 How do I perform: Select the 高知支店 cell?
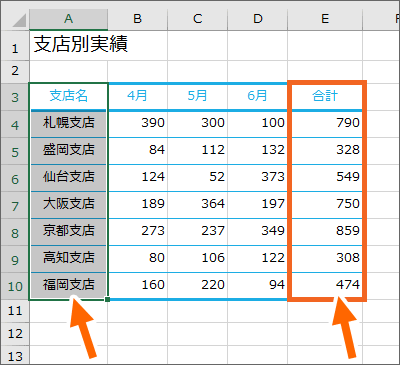[x=68, y=259]
